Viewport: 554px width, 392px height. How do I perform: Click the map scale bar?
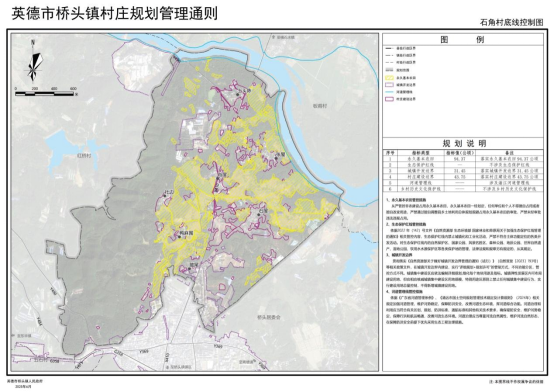[x=45, y=94]
